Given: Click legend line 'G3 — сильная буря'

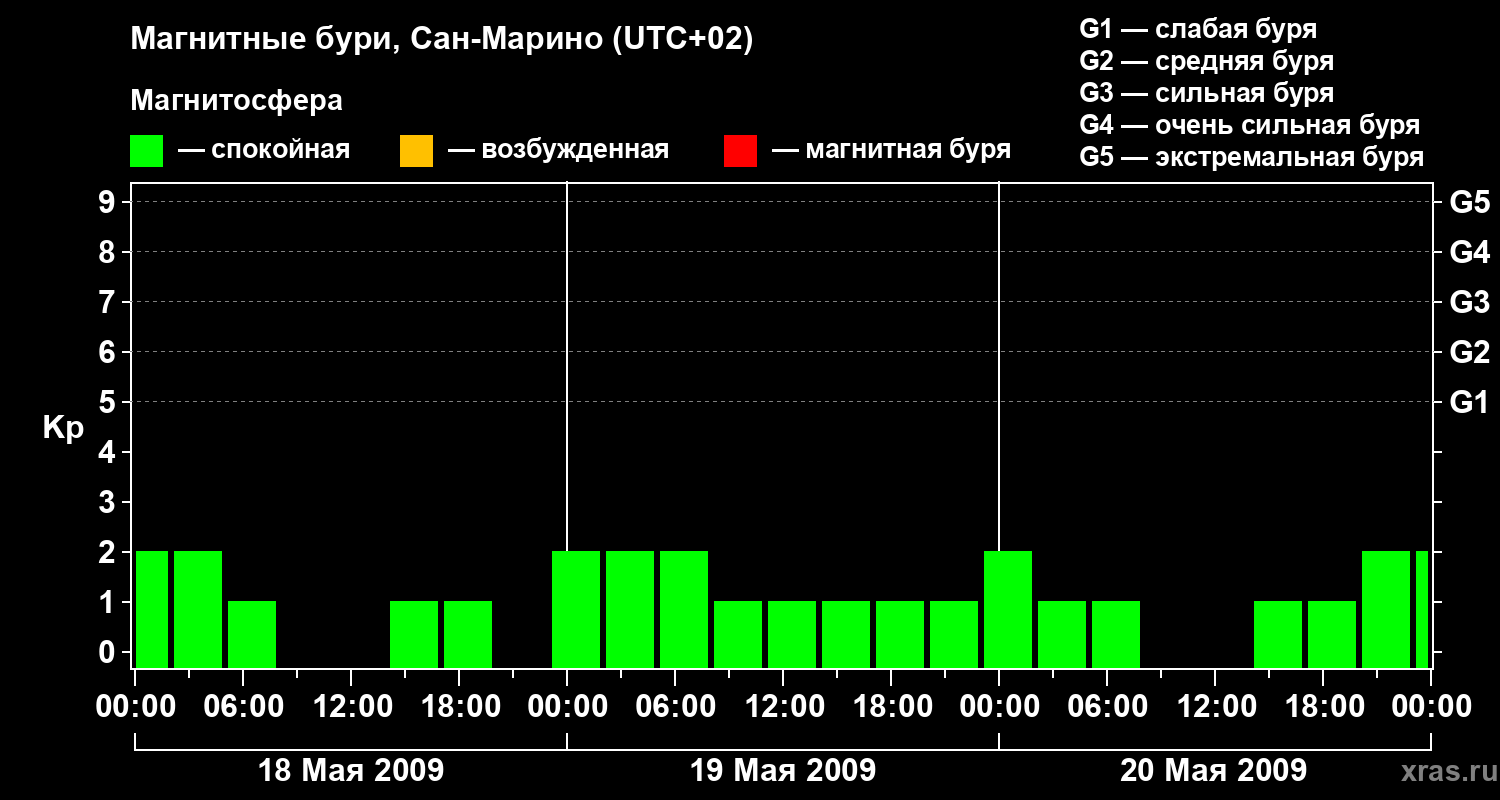Looking at the screenshot, I should pos(1206,93).
